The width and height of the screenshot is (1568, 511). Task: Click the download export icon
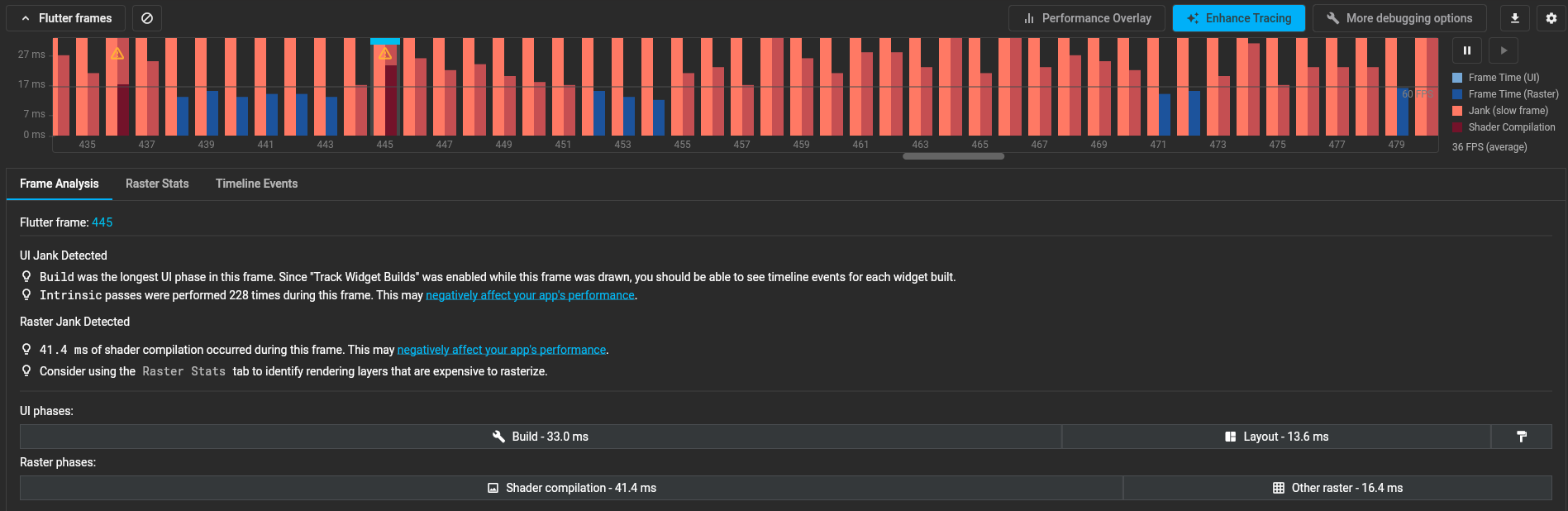1514,18
